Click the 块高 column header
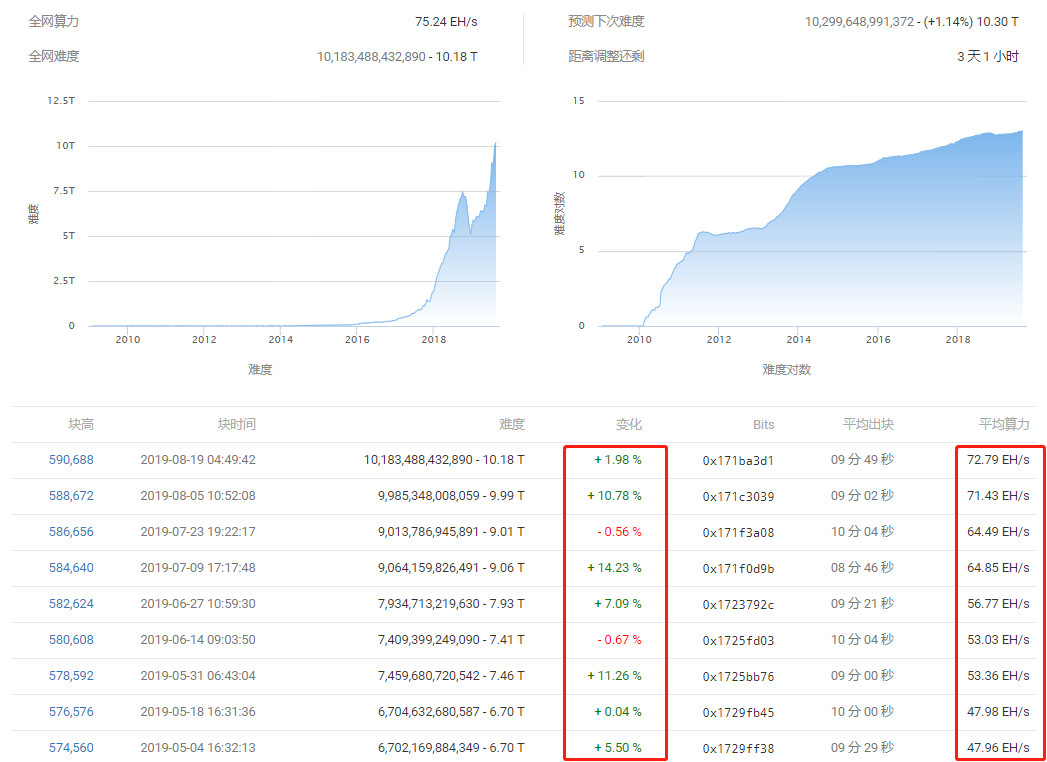Image resolution: width=1047 pixels, height=762 pixels. 81,424
